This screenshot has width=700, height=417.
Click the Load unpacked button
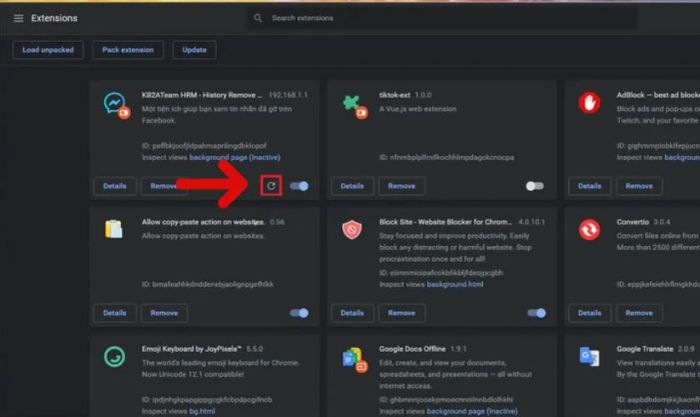pos(48,50)
